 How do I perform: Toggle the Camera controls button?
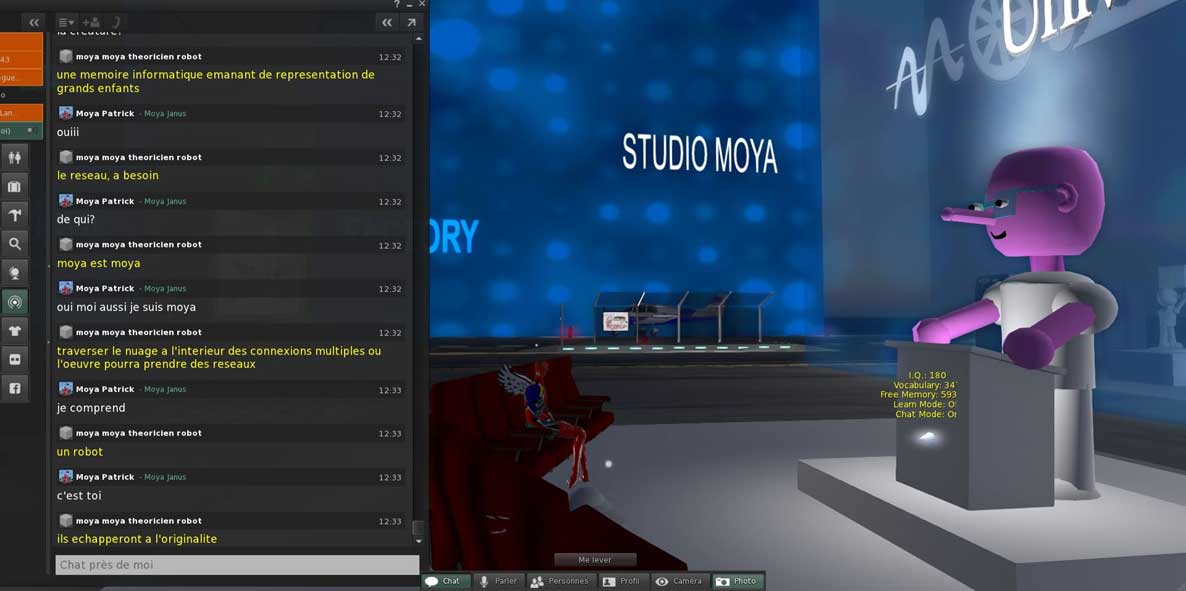click(x=679, y=581)
